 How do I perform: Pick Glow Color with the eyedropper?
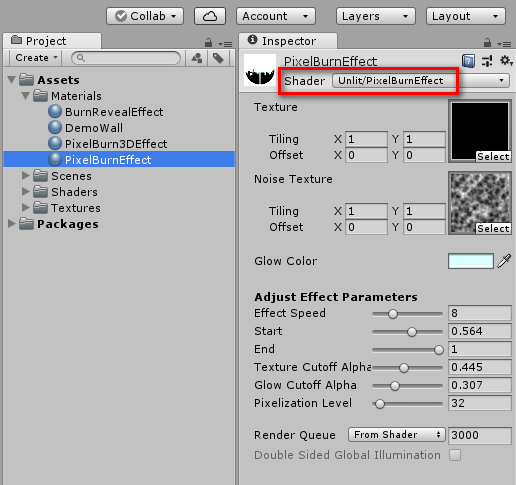[504, 261]
